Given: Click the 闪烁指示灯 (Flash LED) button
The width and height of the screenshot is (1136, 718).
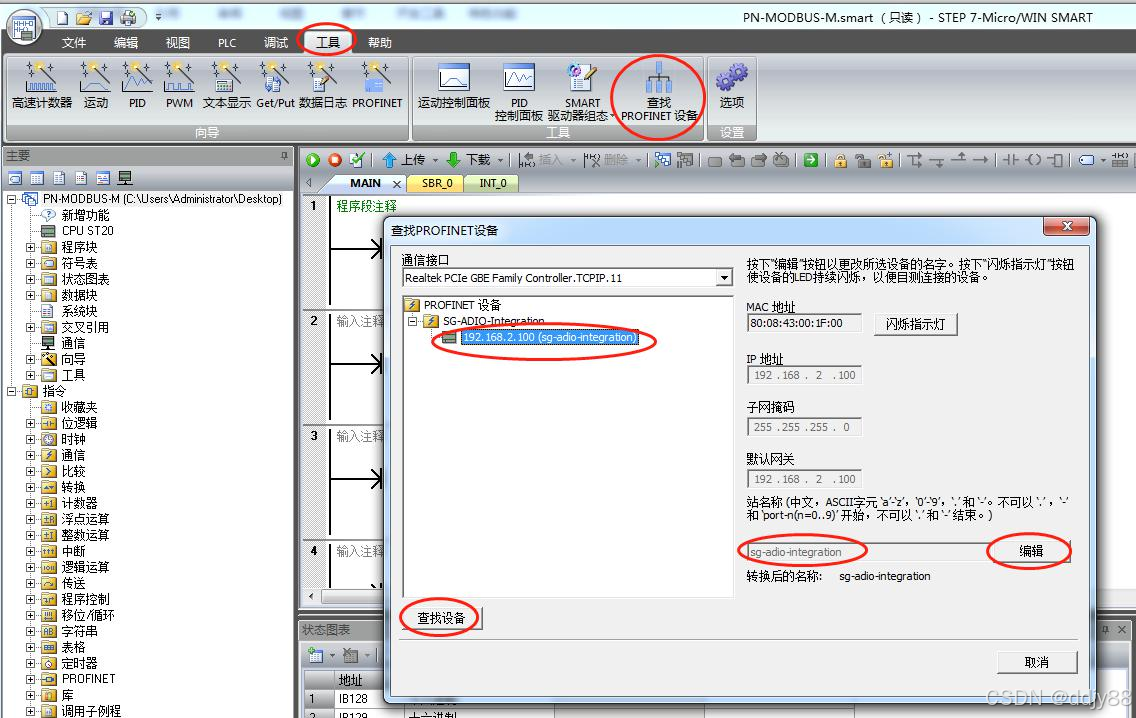Looking at the screenshot, I should coord(916,324).
